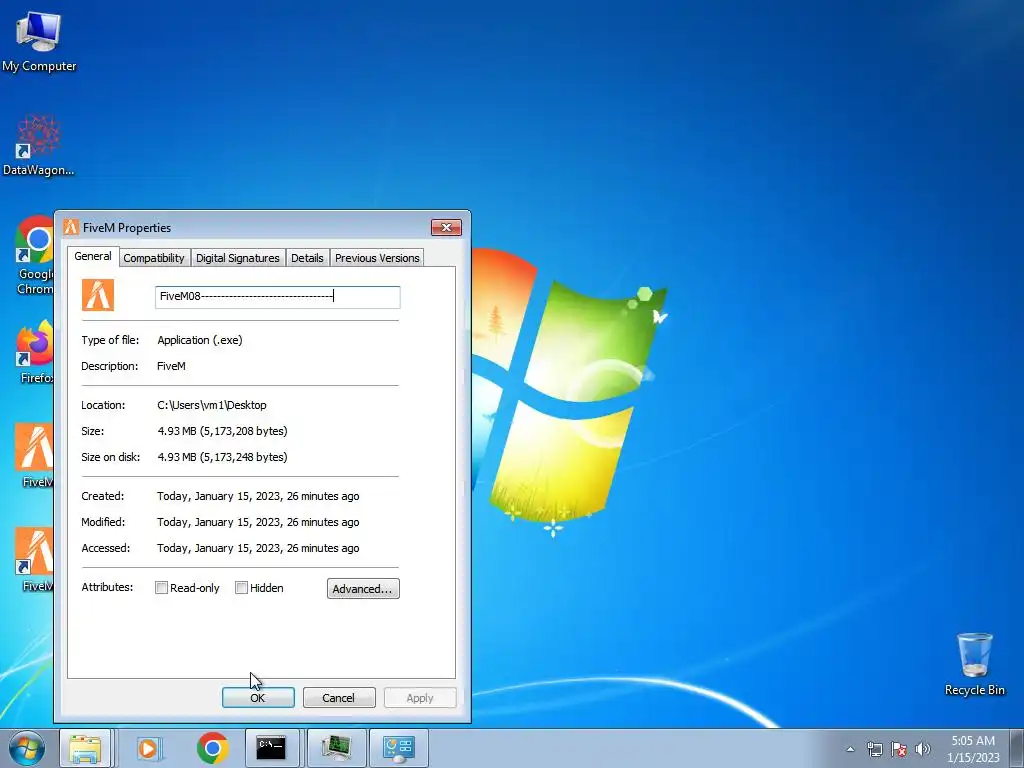The height and width of the screenshot is (768, 1024).
Task: Click the network status tray icon
Action: pyautogui.click(x=874, y=749)
